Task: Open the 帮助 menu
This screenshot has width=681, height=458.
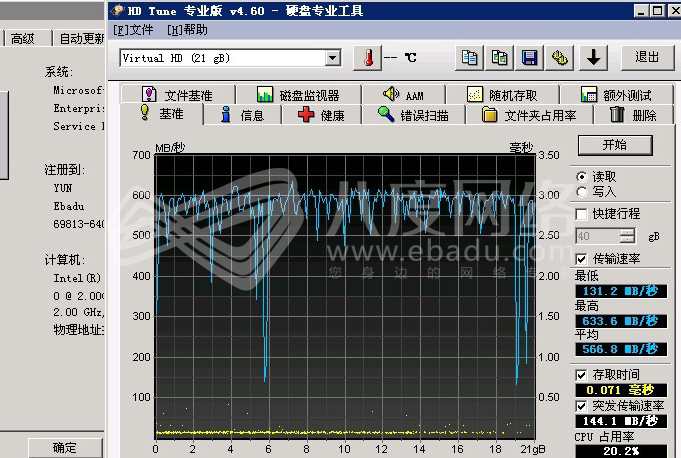Action: [187, 30]
